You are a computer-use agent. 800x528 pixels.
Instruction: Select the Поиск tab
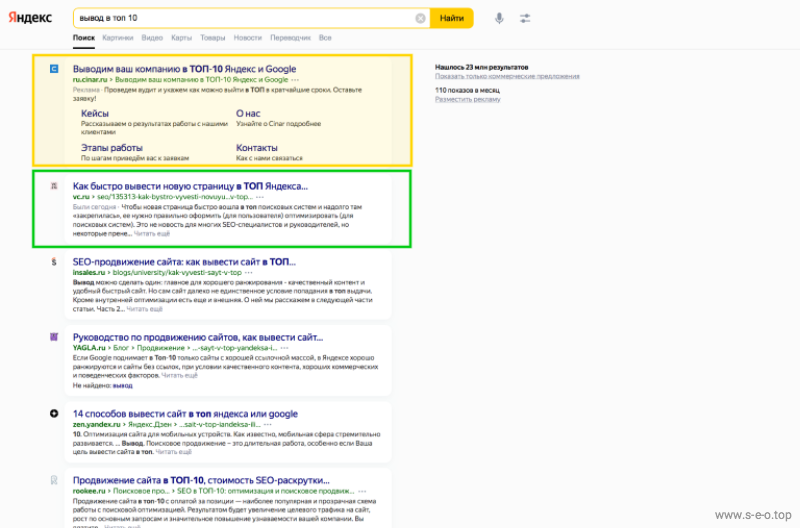(84, 38)
